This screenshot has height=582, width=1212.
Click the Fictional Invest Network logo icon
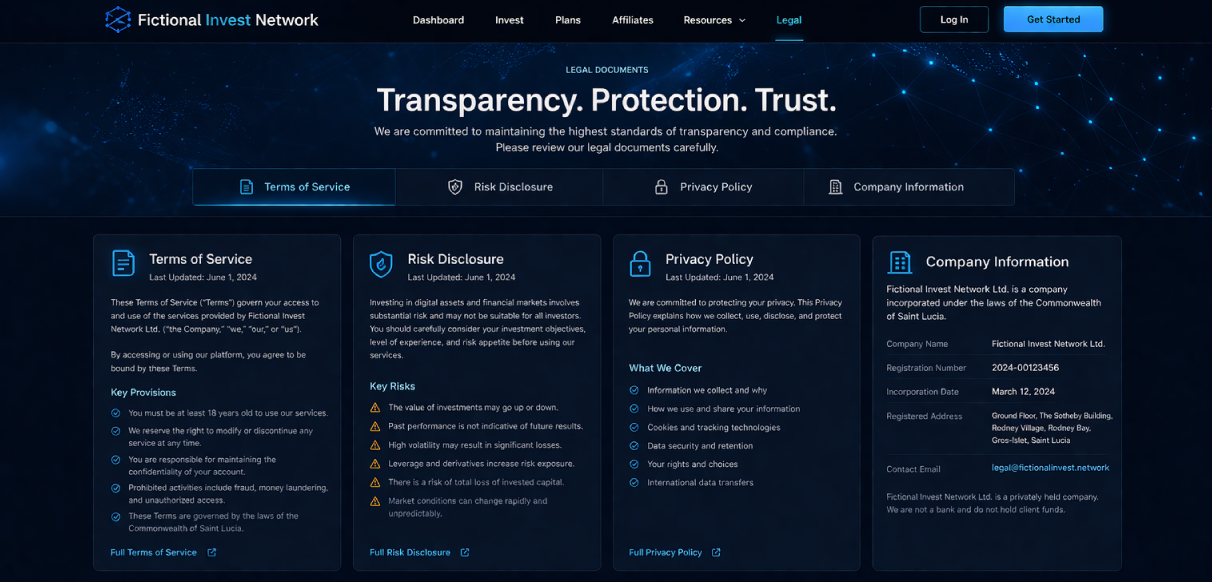118,20
